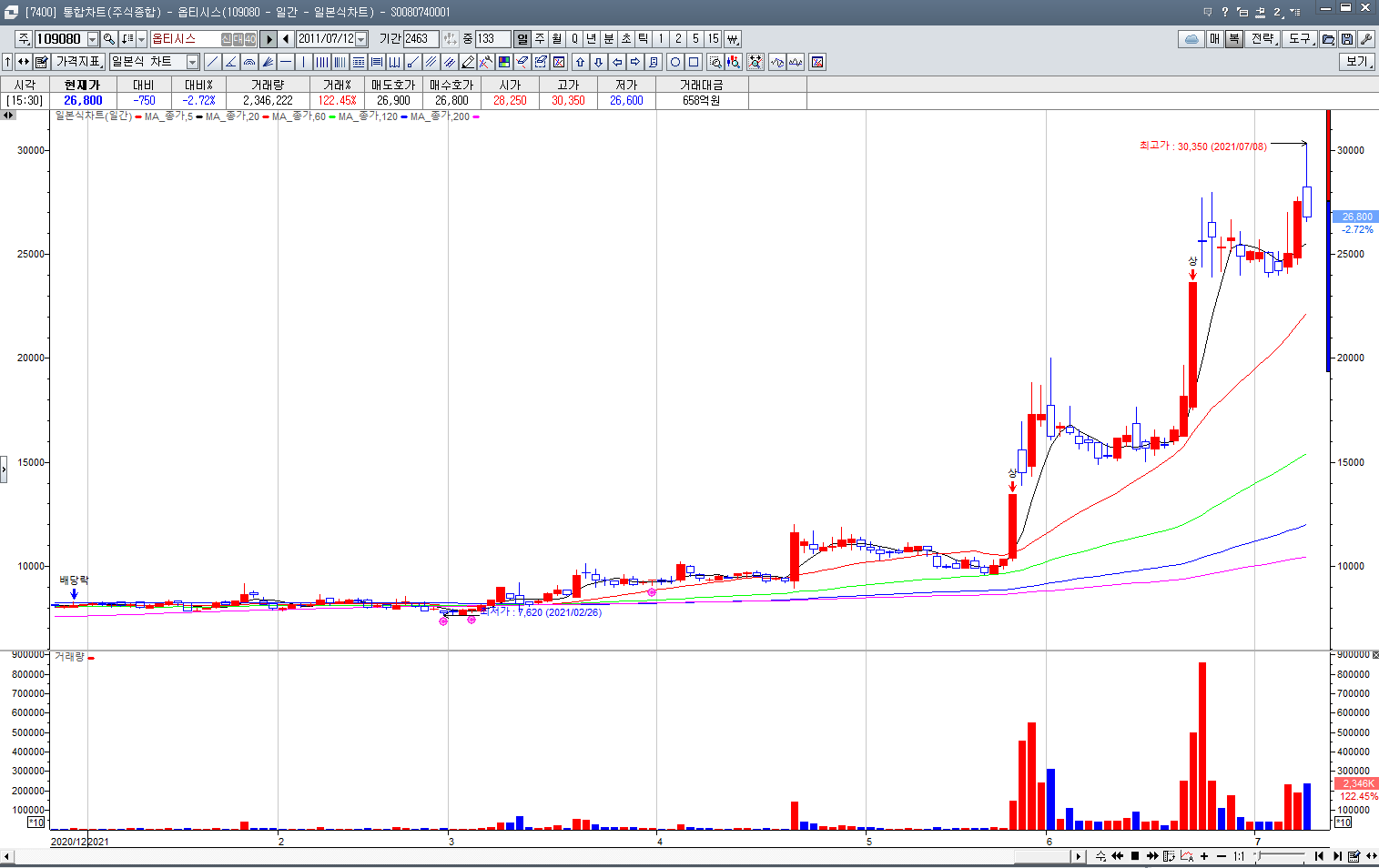
Task: Toggle daily period button 일
Action: click(x=522, y=39)
